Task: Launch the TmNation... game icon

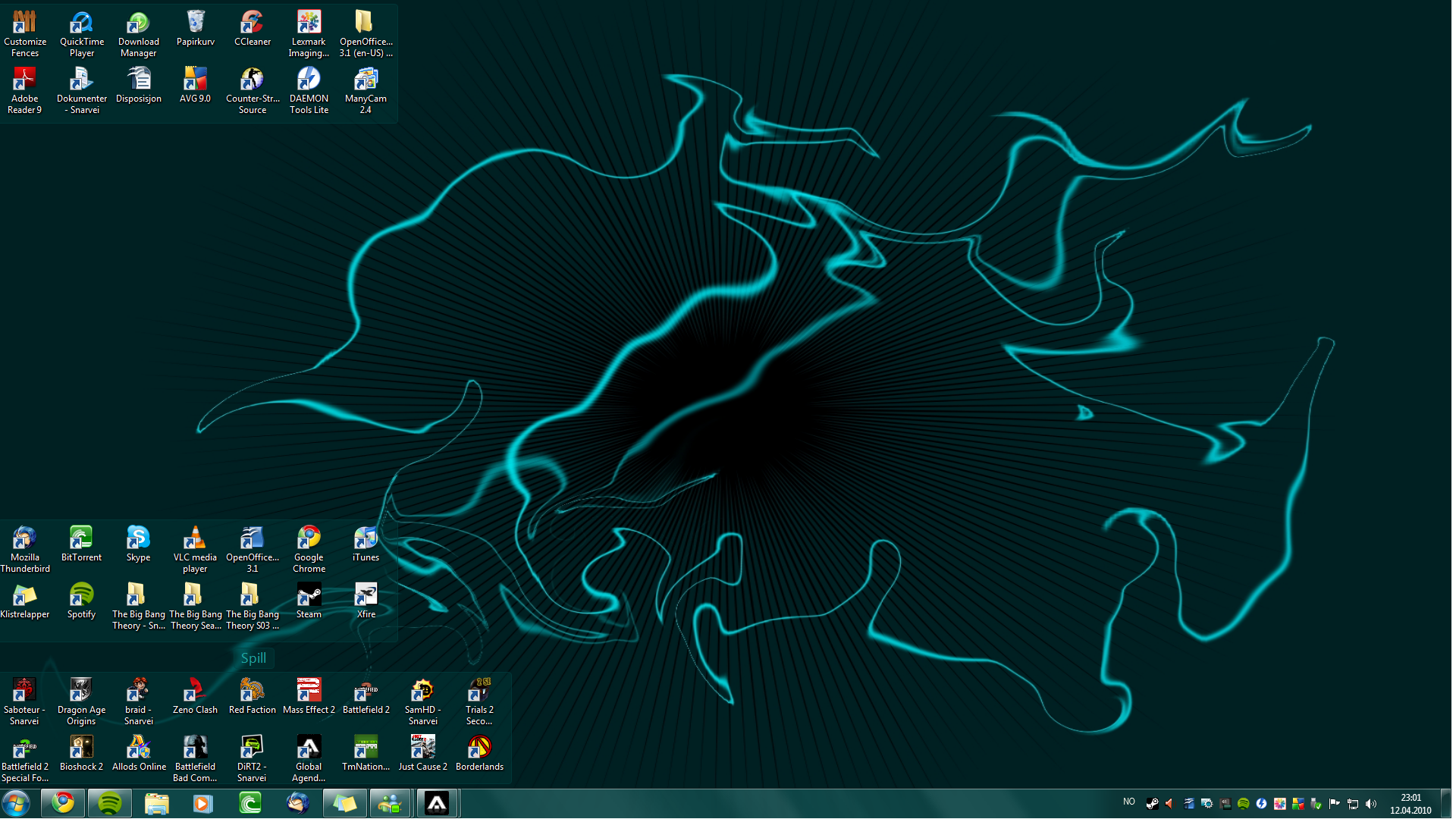Action: 366,754
